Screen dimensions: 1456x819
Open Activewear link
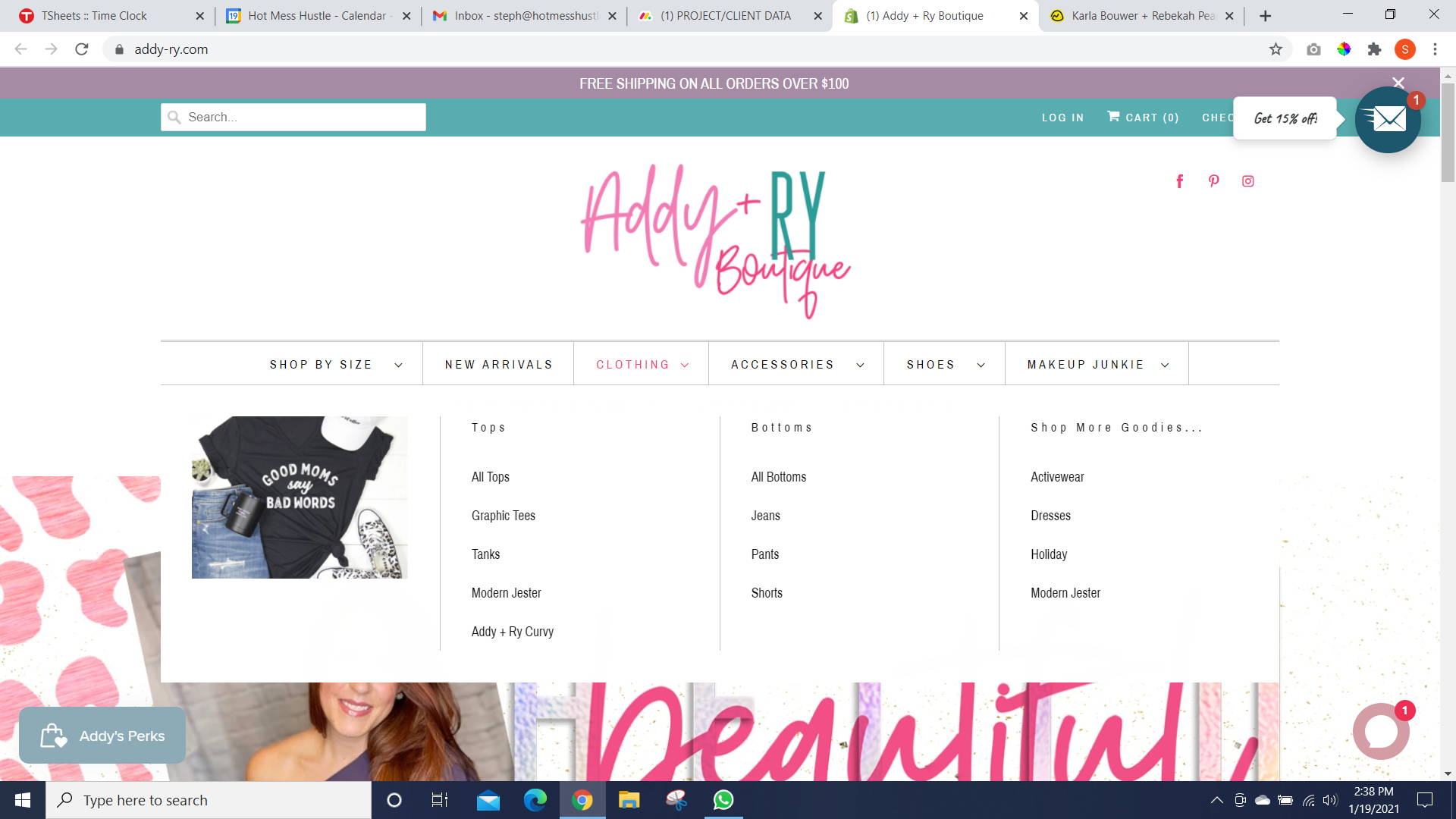click(1057, 477)
